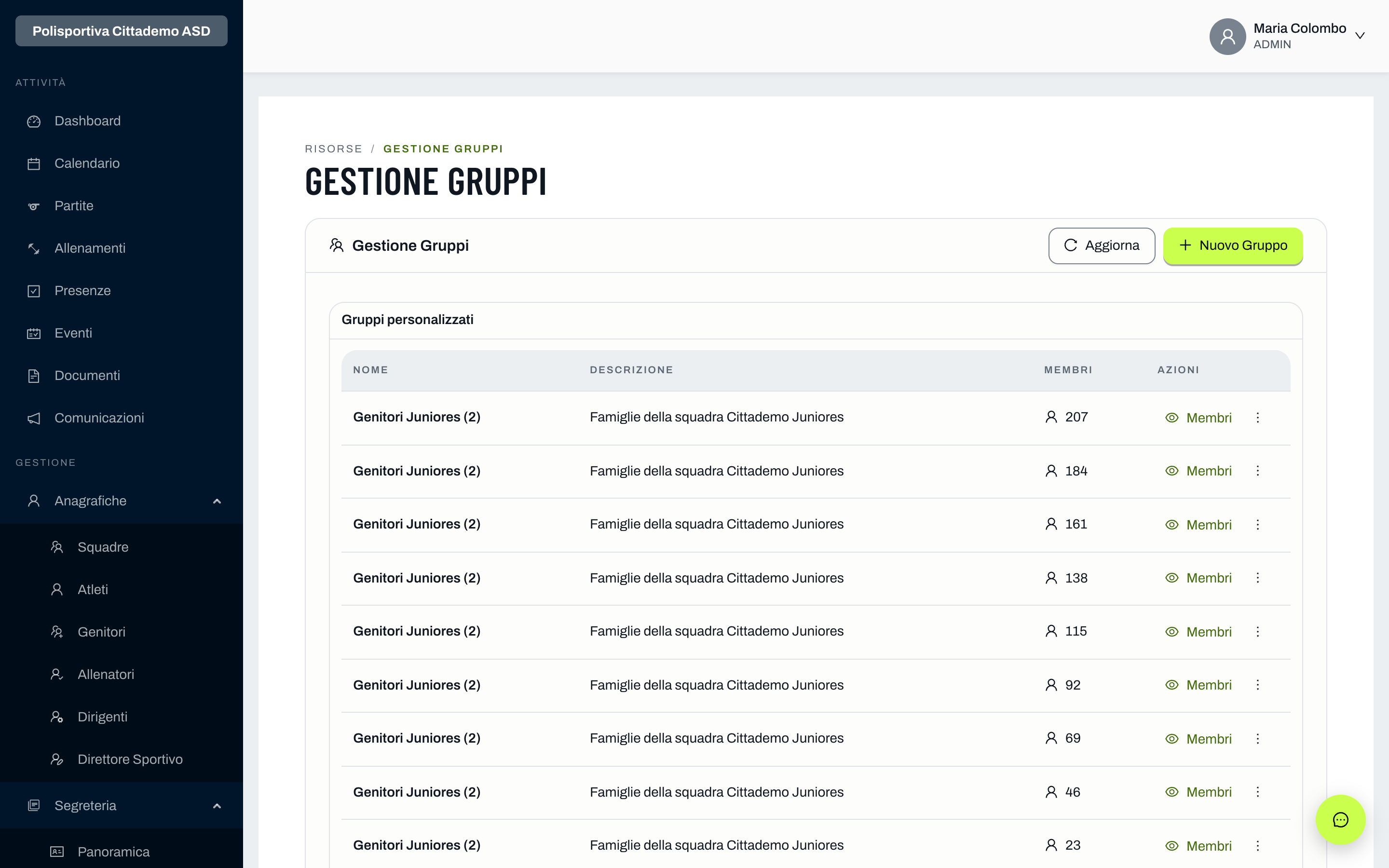View Membri of the 23-member group
This screenshot has width=1389, height=868.
coord(1198,846)
